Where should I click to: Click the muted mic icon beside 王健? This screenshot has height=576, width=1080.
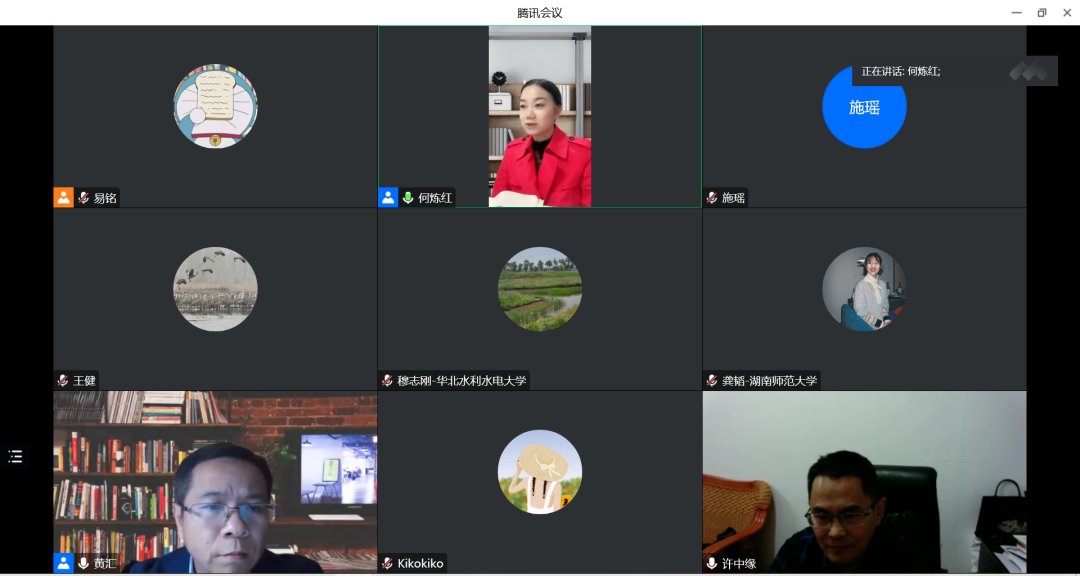tap(63, 381)
